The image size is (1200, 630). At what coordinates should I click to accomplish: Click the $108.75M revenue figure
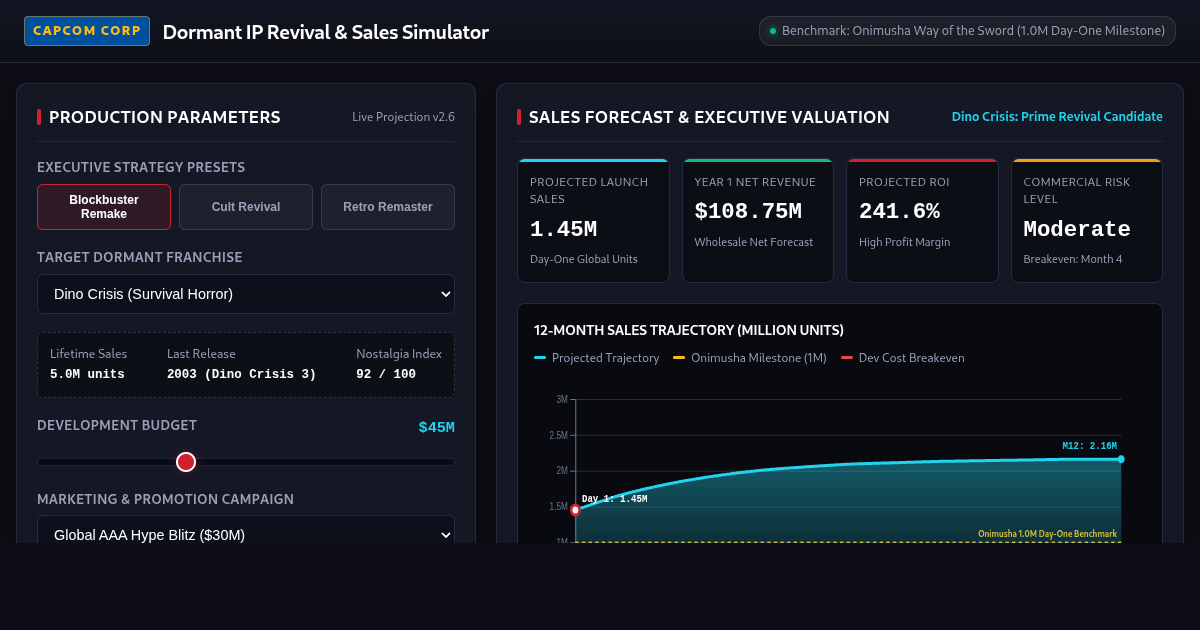[x=748, y=211]
